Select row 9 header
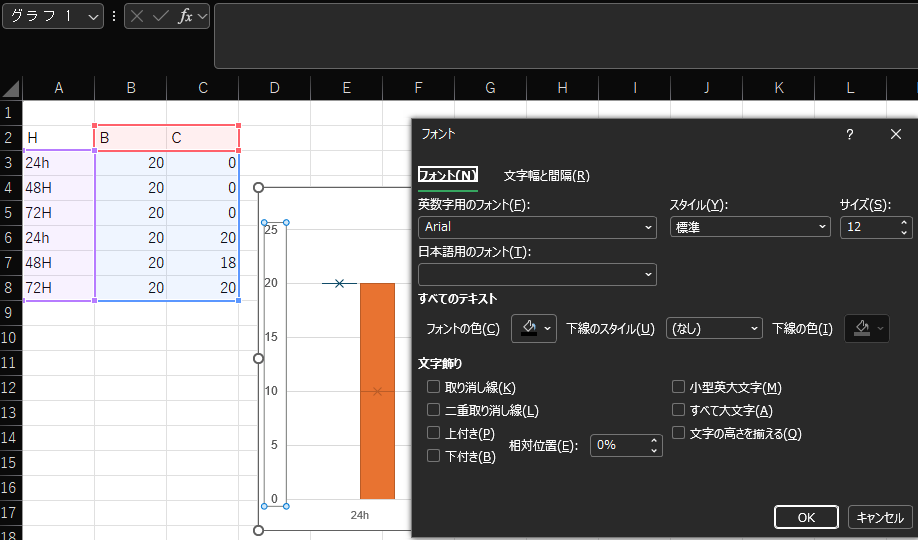This screenshot has height=540, width=918. pos(11,312)
